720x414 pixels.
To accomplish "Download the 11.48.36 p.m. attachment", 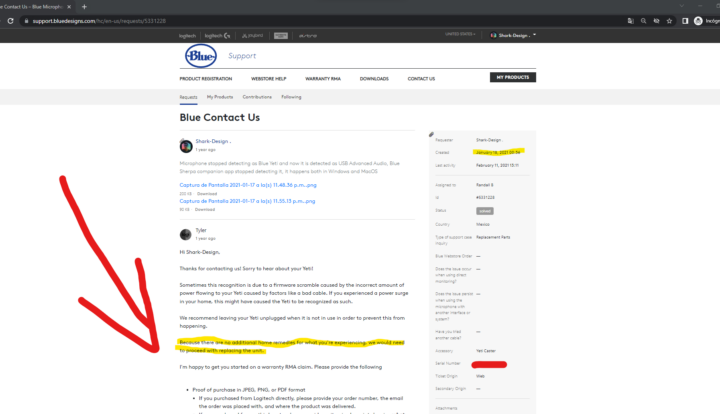I will 207,194.
